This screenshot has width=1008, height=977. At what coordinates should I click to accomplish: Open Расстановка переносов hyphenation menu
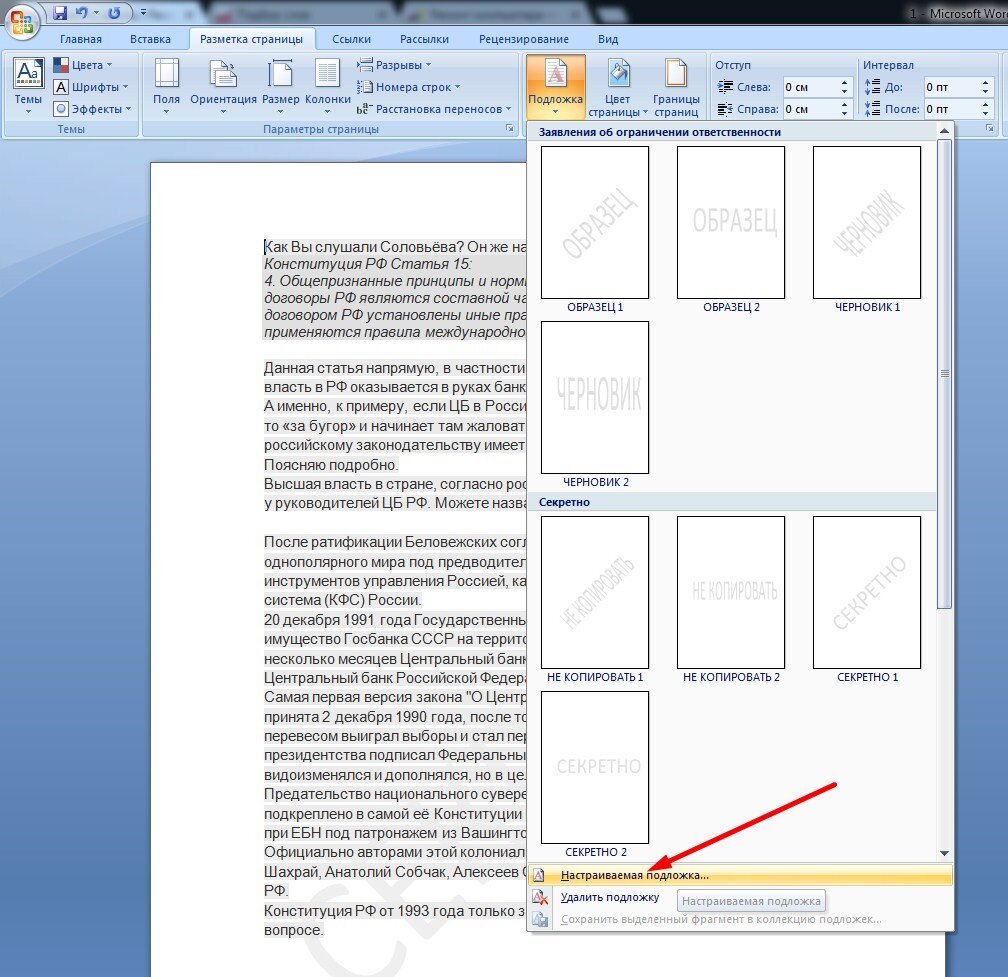pos(434,109)
